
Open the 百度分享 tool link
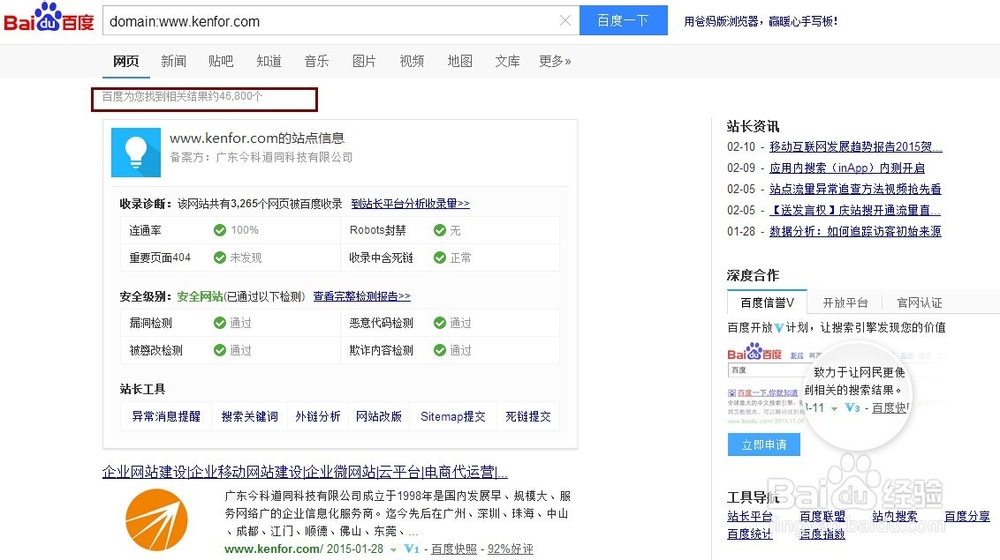(x=967, y=516)
